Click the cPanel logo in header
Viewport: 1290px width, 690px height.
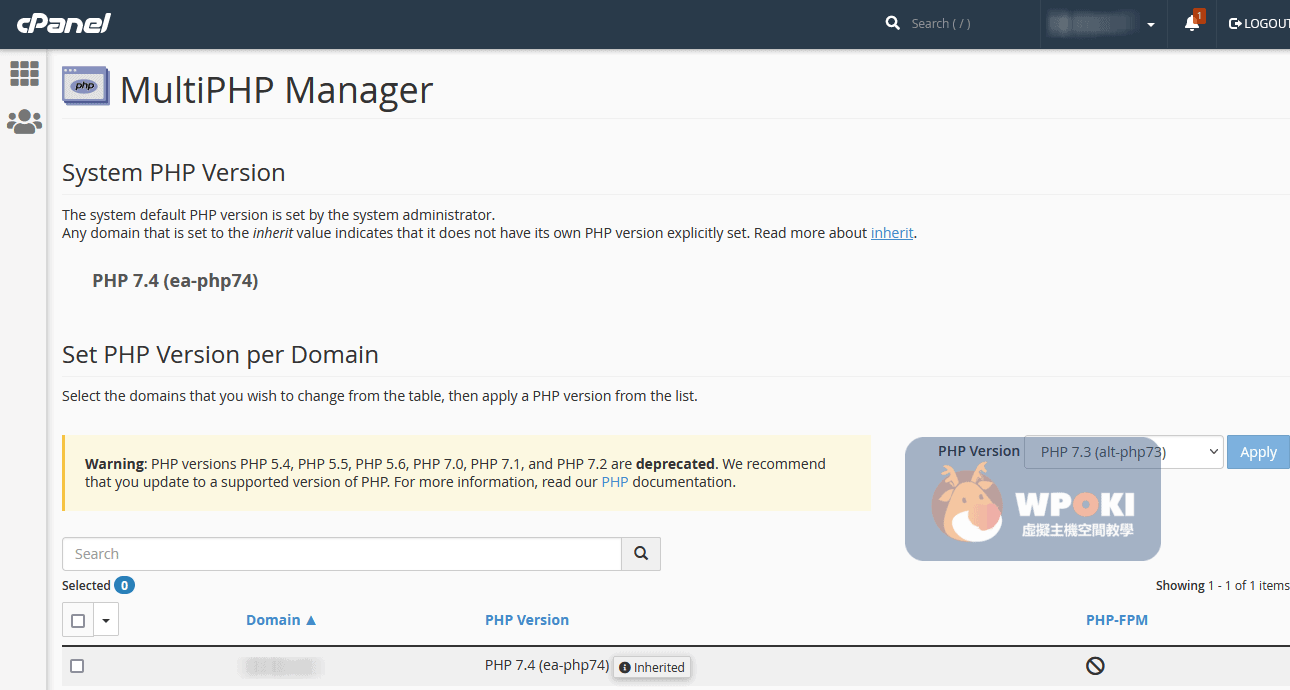point(63,23)
